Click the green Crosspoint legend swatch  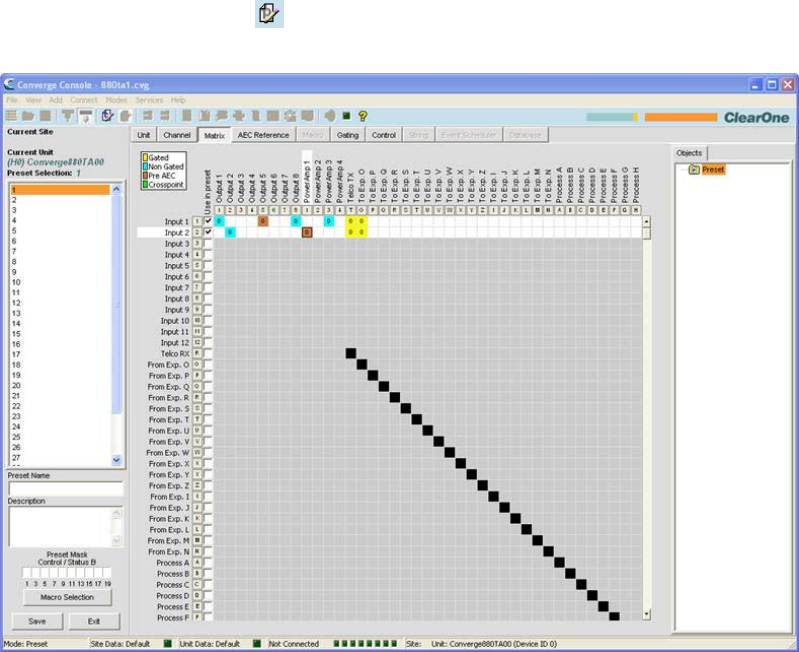145,184
